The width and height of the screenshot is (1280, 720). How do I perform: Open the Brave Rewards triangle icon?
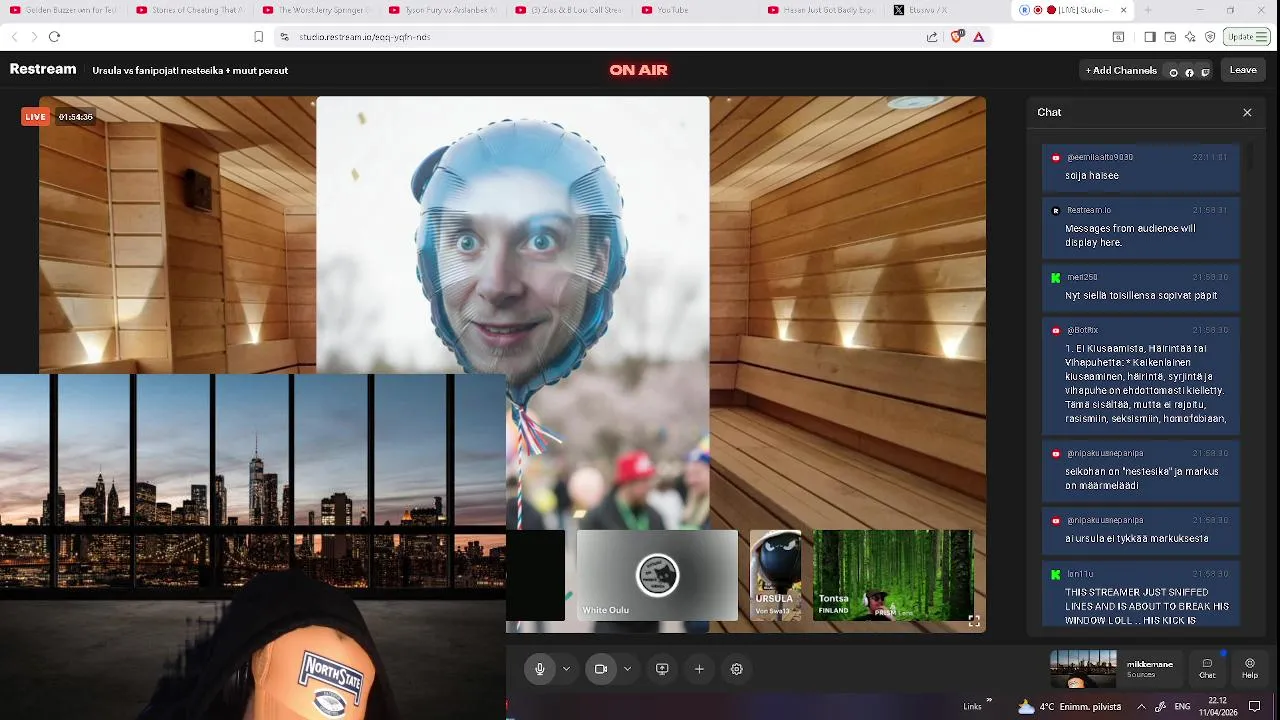978,37
